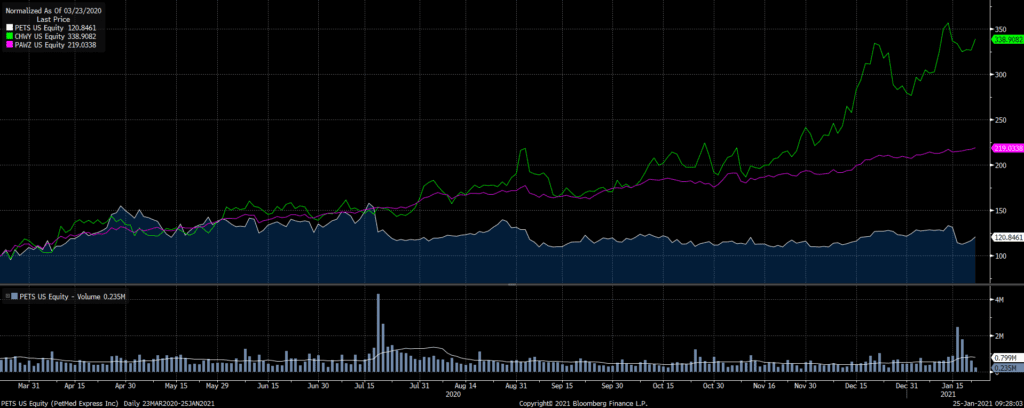Click the Aug 31 date axis label

click(516, 384)
